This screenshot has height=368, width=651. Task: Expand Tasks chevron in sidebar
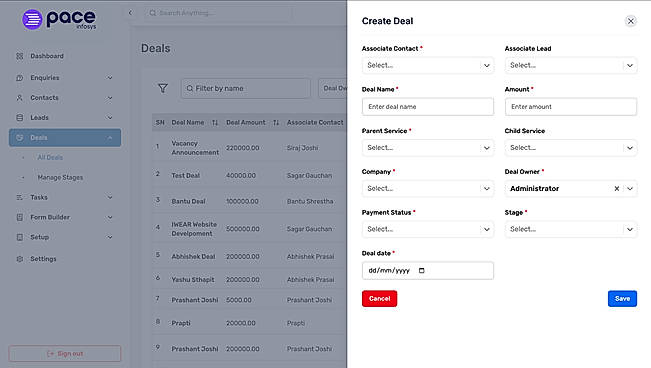point(110,197)
